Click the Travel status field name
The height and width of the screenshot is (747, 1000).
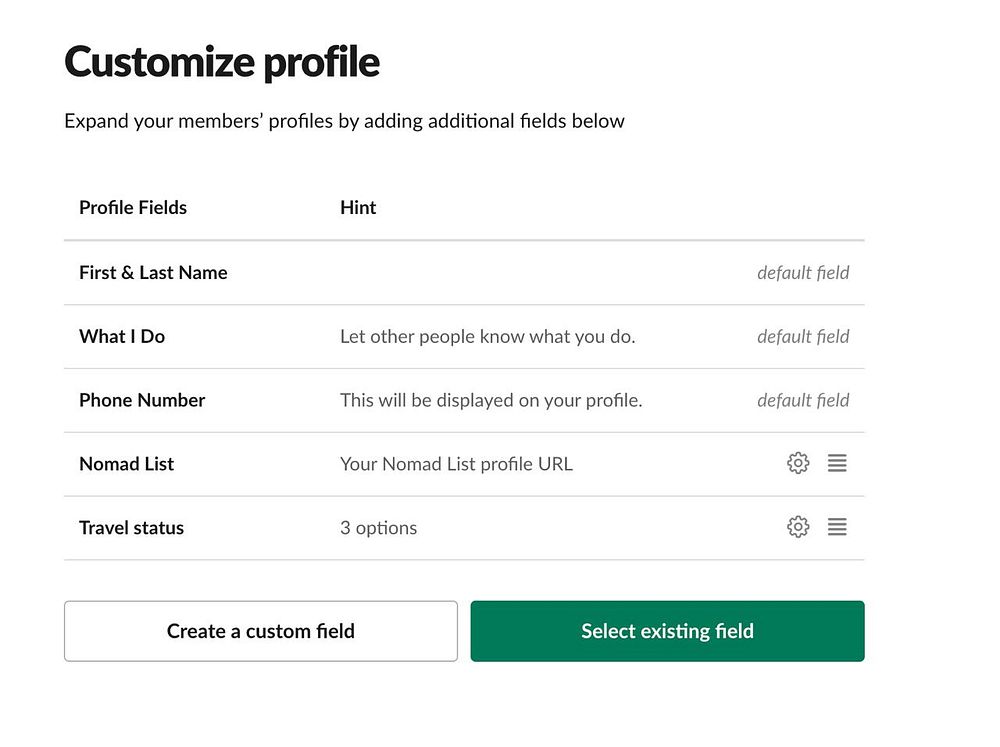tap(131, 528)
